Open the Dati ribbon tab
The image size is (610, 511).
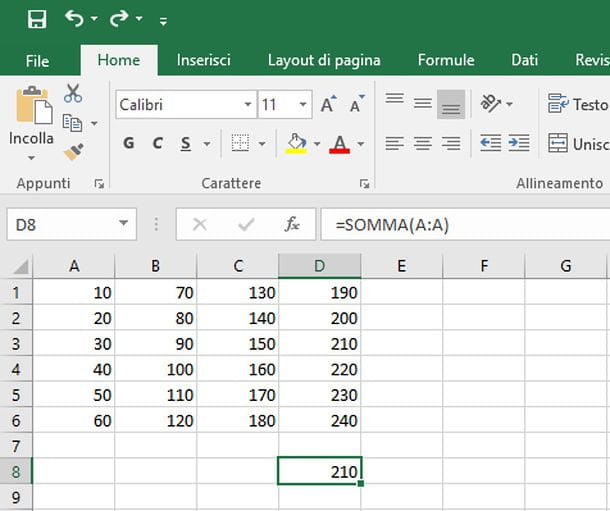coord(524,60)
